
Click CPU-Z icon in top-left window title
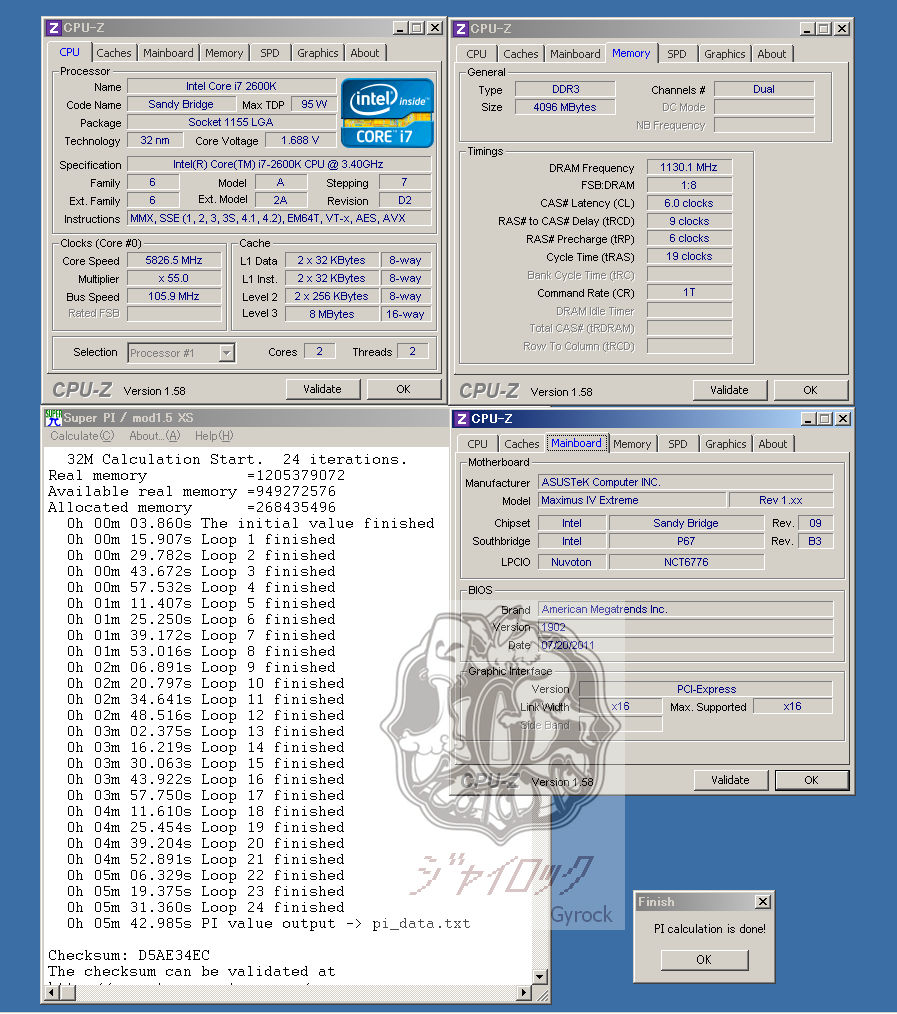click(x=54, y=28)
